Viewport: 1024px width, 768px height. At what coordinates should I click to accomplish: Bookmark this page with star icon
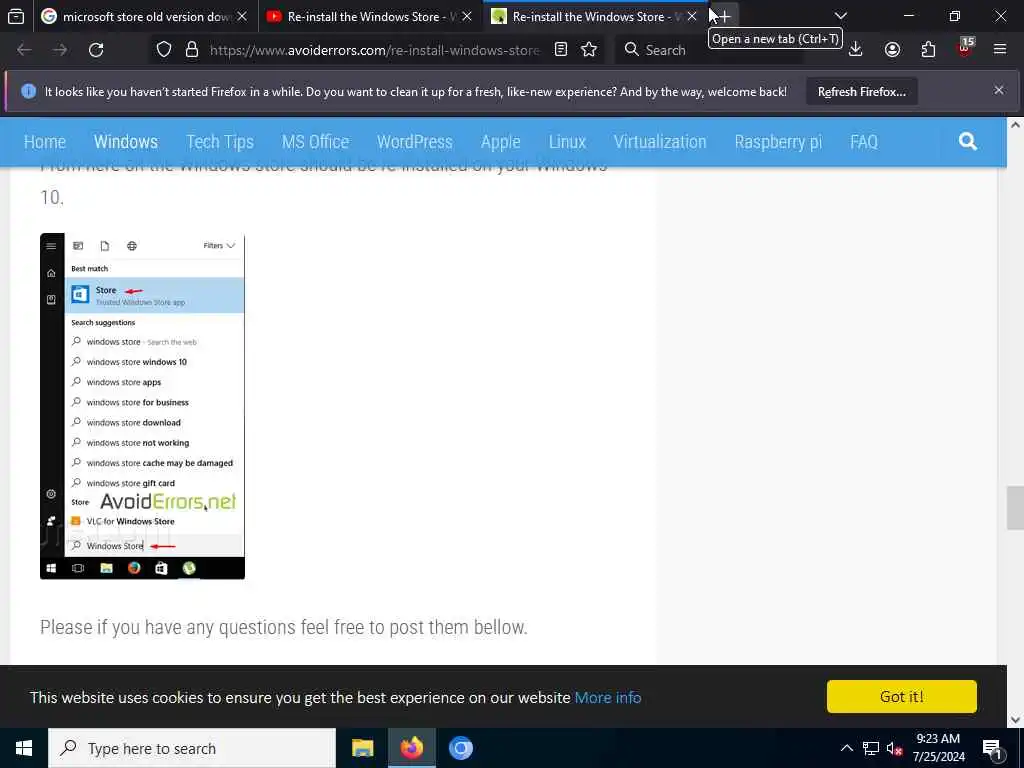coord(589,50)
